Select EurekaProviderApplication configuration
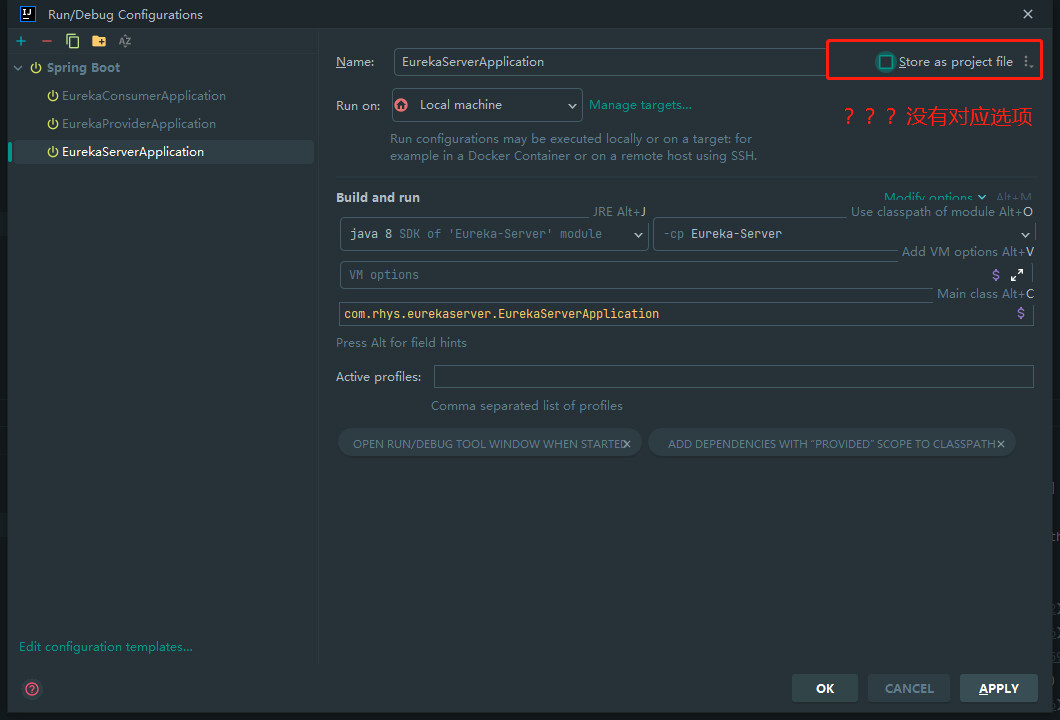This screenshot has height=720, width=1060. [x=139, y=124]
